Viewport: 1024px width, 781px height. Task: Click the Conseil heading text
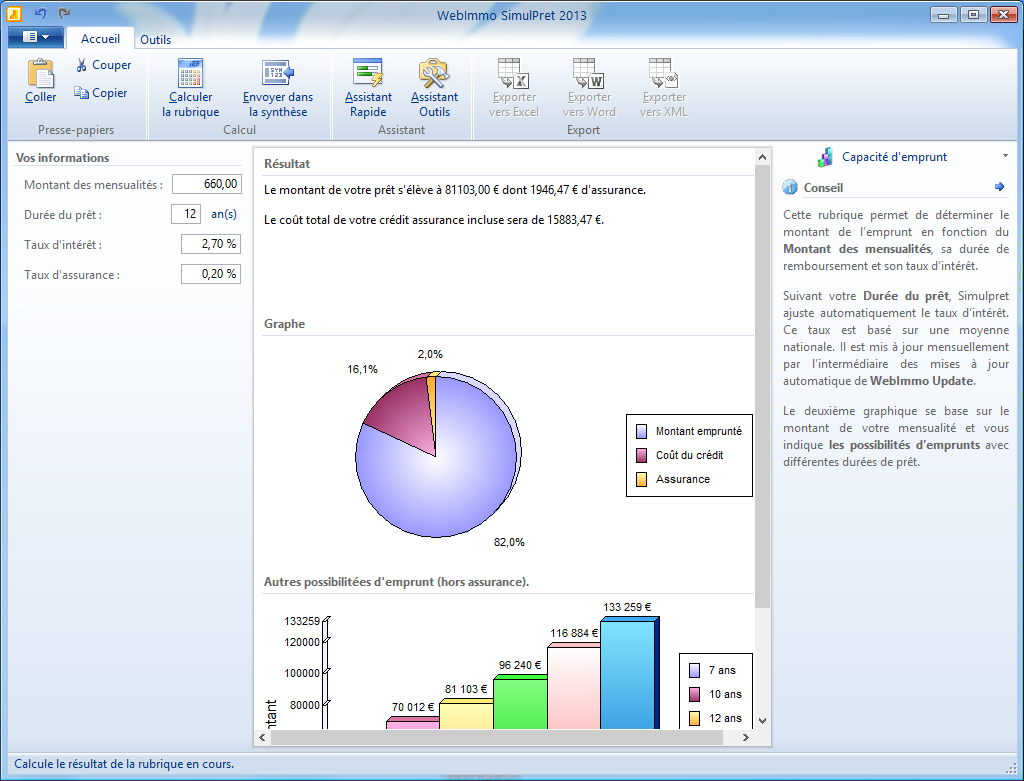pos(823,188)
